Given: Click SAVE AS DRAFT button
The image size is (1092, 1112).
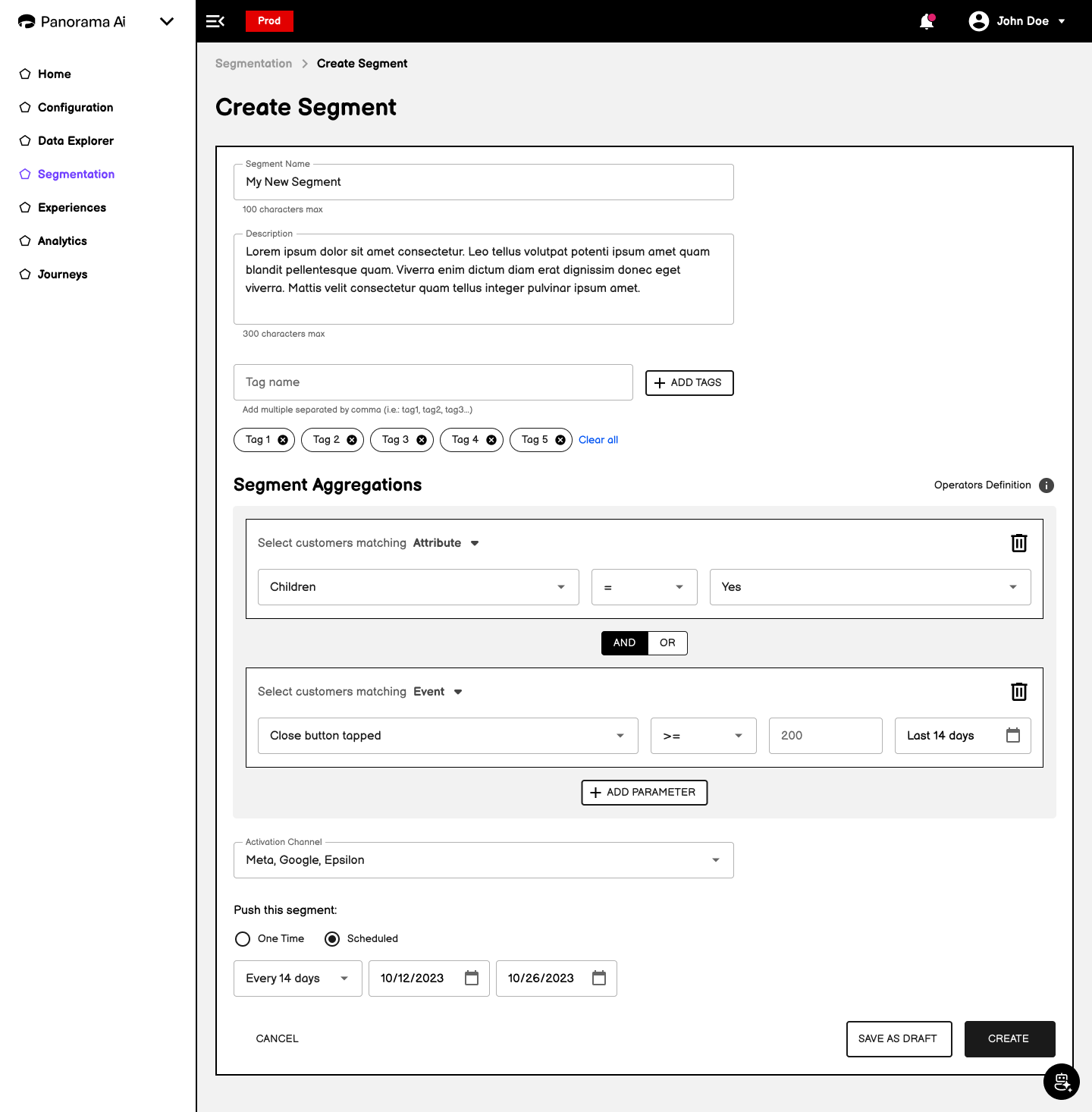Looking at the screenshot, I should coord(899,1039).
